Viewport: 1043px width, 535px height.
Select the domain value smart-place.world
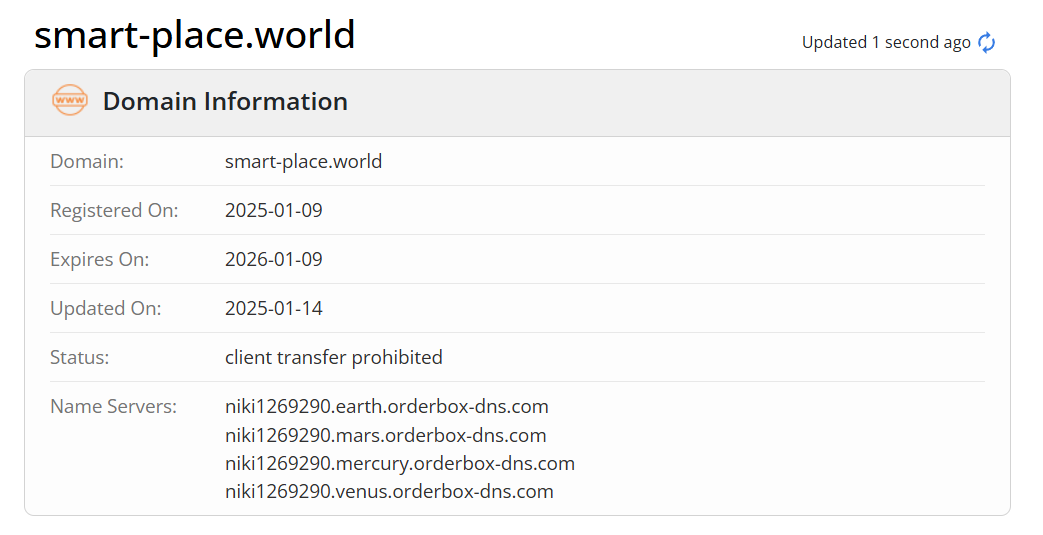pos(303,162)
